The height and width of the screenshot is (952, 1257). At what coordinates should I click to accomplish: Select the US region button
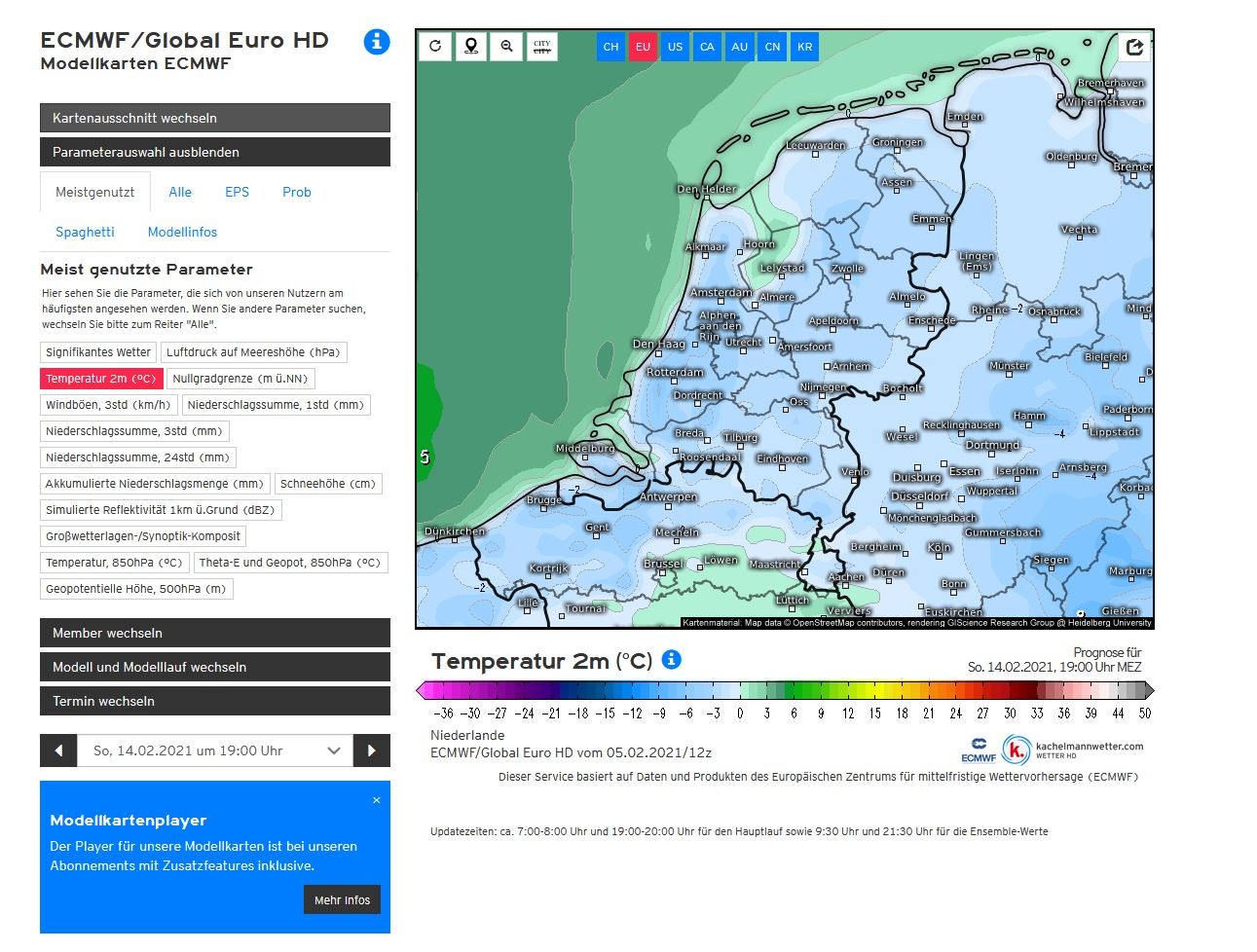[675, 47]
